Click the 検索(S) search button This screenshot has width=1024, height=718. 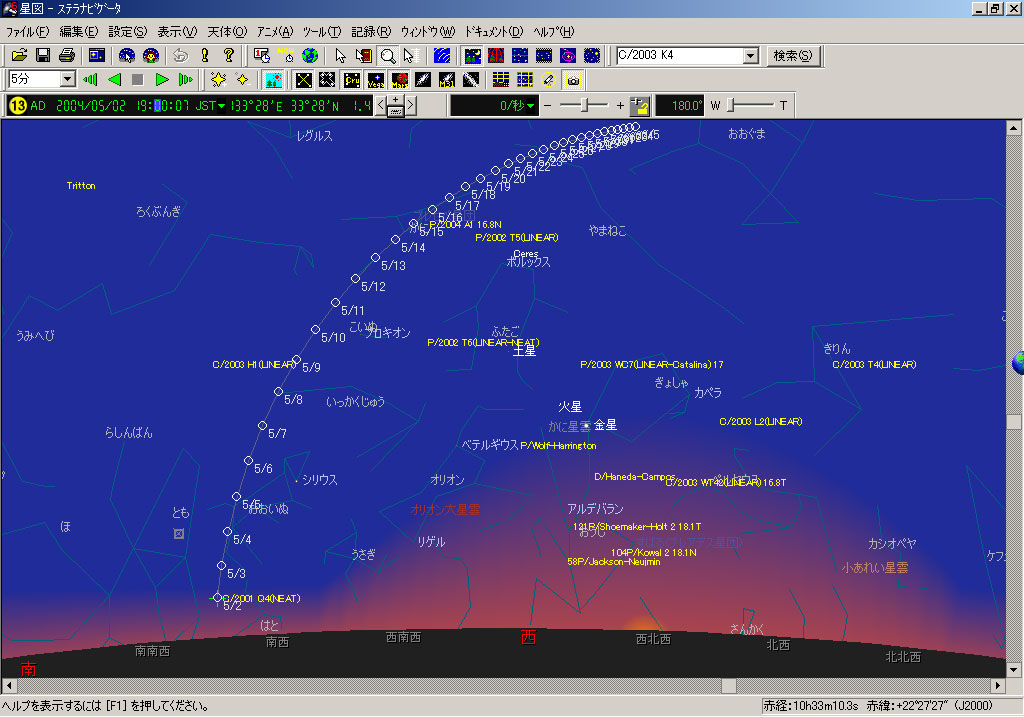(793, 56)
